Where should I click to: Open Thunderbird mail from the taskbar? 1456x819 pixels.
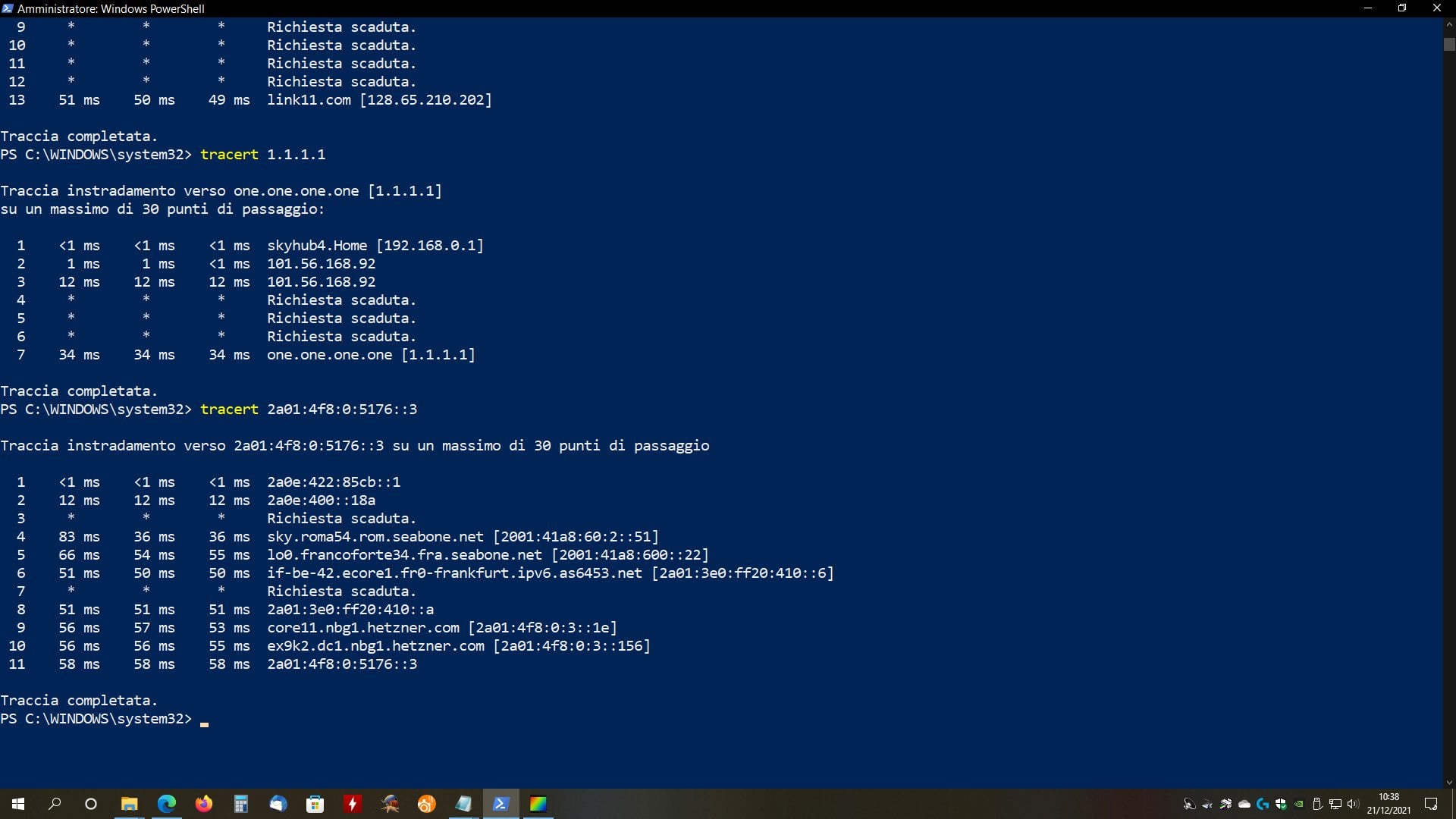pyautogui.click(x=278, y=804)
